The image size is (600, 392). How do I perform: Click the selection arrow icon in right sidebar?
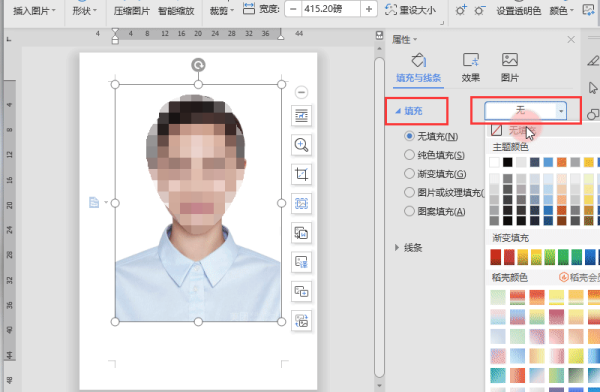(x=593, y=88)
